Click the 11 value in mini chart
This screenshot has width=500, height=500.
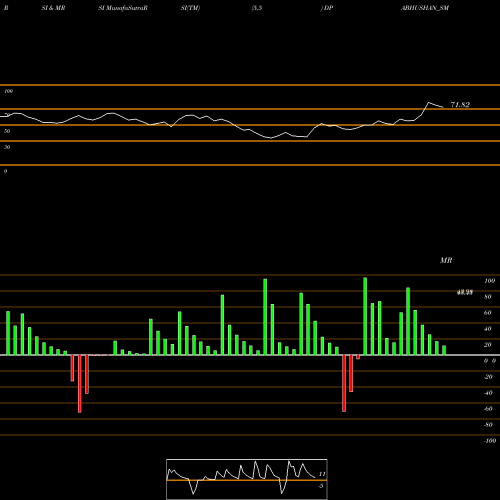[x=322, y=474]
